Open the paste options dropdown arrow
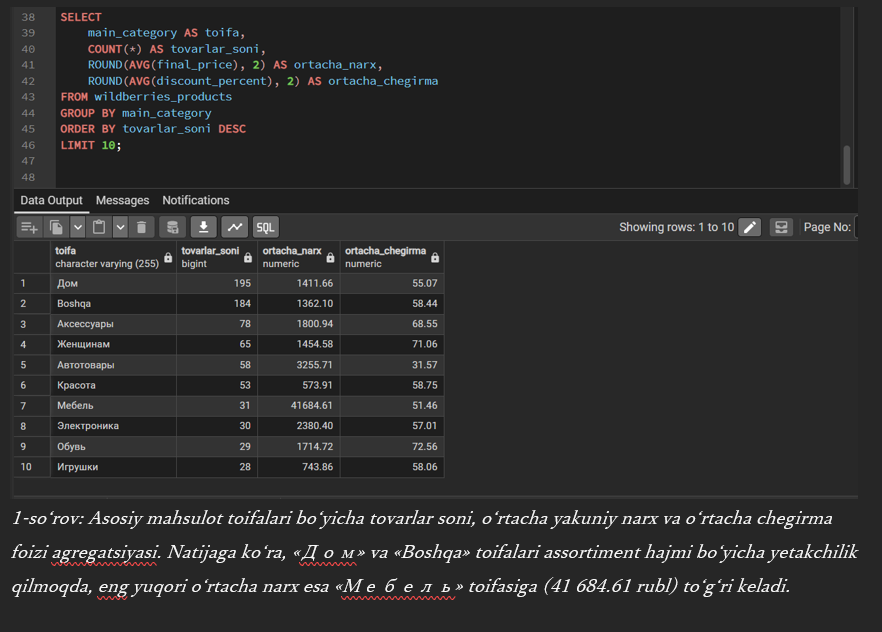The image size is (882, 632). [120, 227]
